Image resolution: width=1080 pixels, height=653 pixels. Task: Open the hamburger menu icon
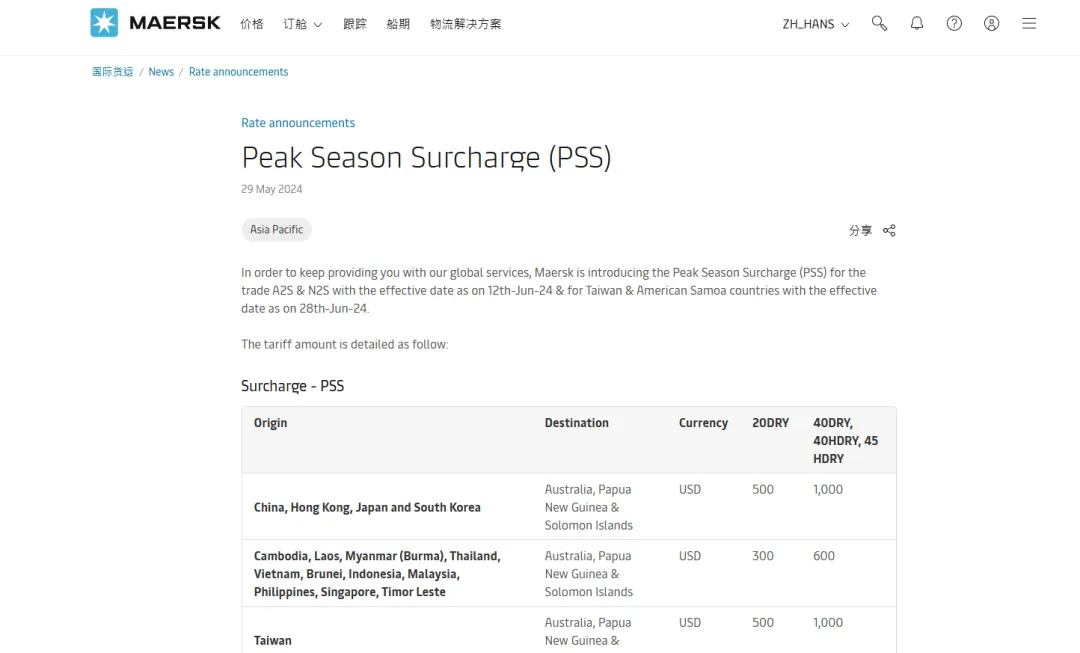coord(1029,23)
